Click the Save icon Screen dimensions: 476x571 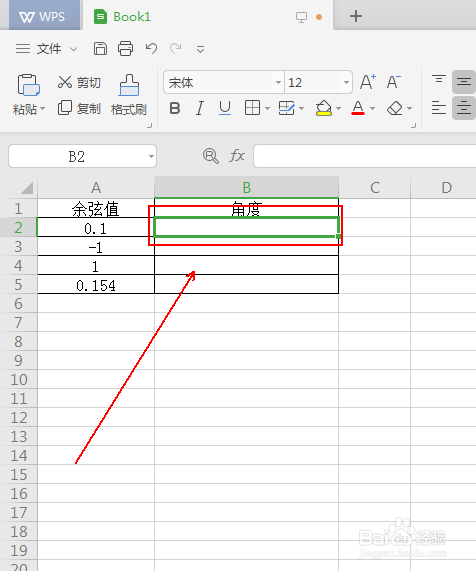tap(101, 48)
